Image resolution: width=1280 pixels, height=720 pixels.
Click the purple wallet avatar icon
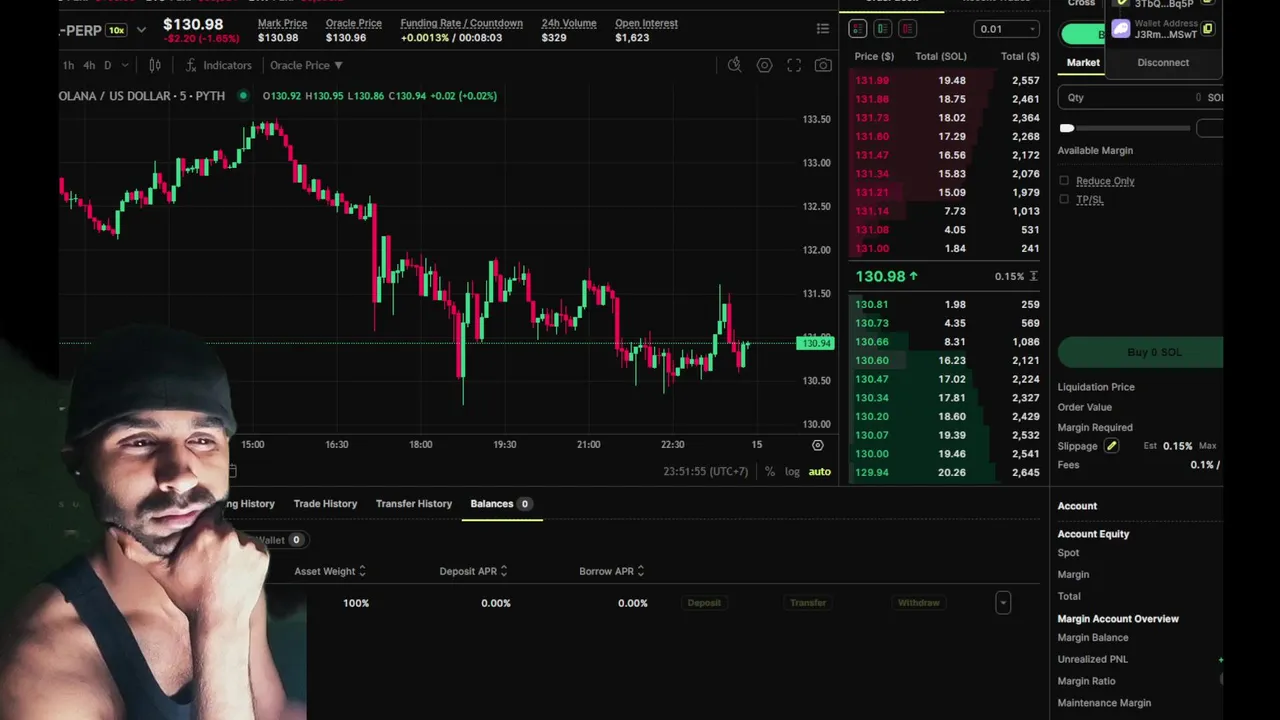coord(1121,29)
